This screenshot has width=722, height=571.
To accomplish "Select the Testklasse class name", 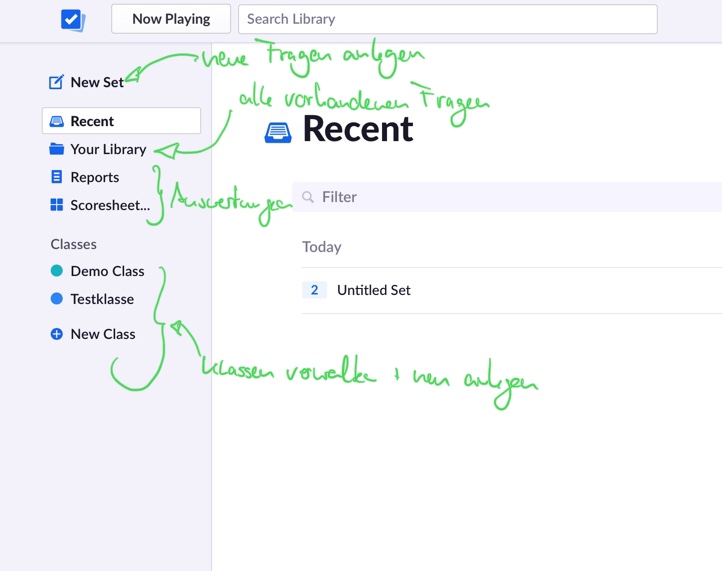I will (102, 299).
